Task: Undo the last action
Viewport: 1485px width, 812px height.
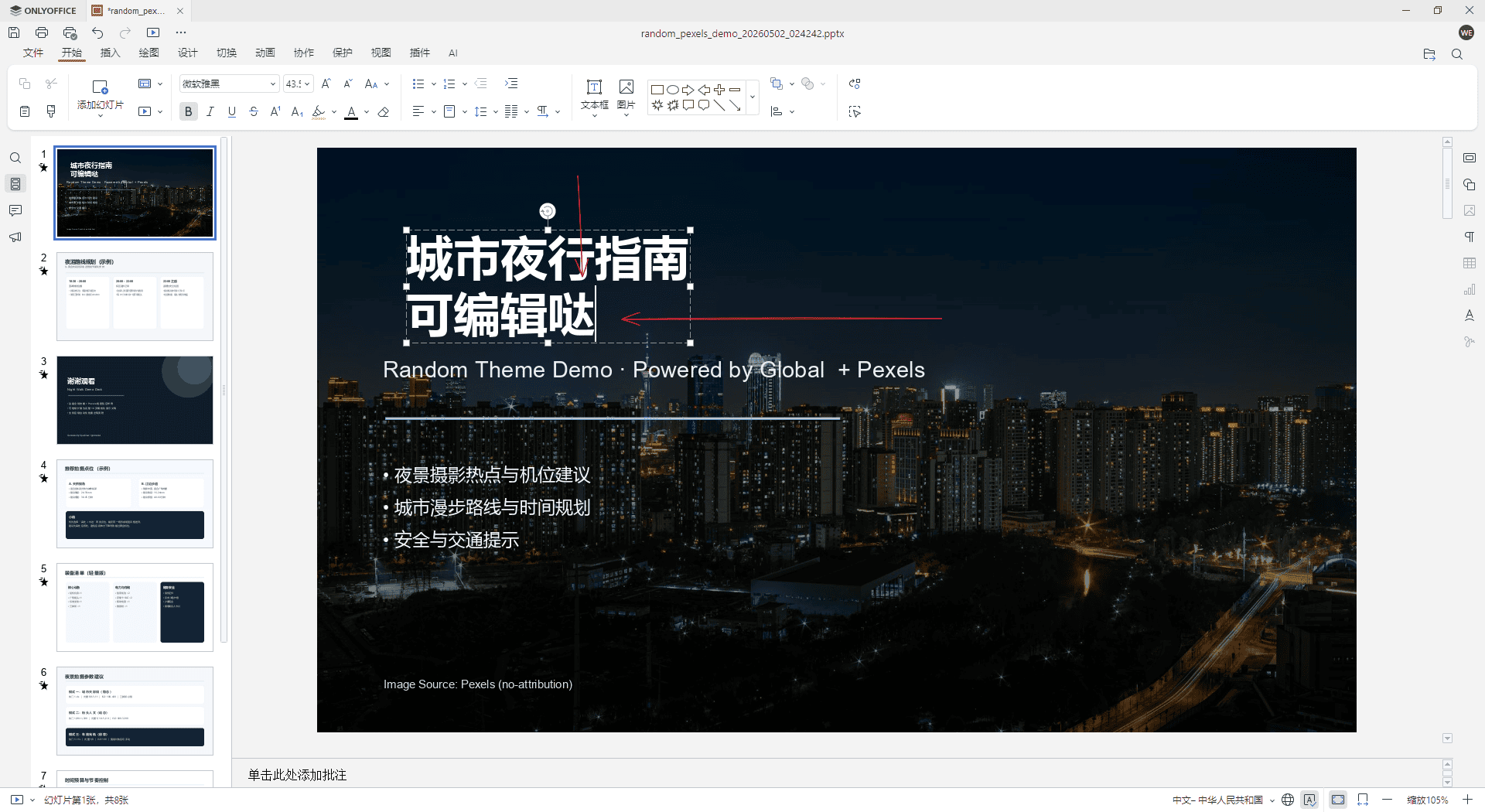Action: (97, 32)
